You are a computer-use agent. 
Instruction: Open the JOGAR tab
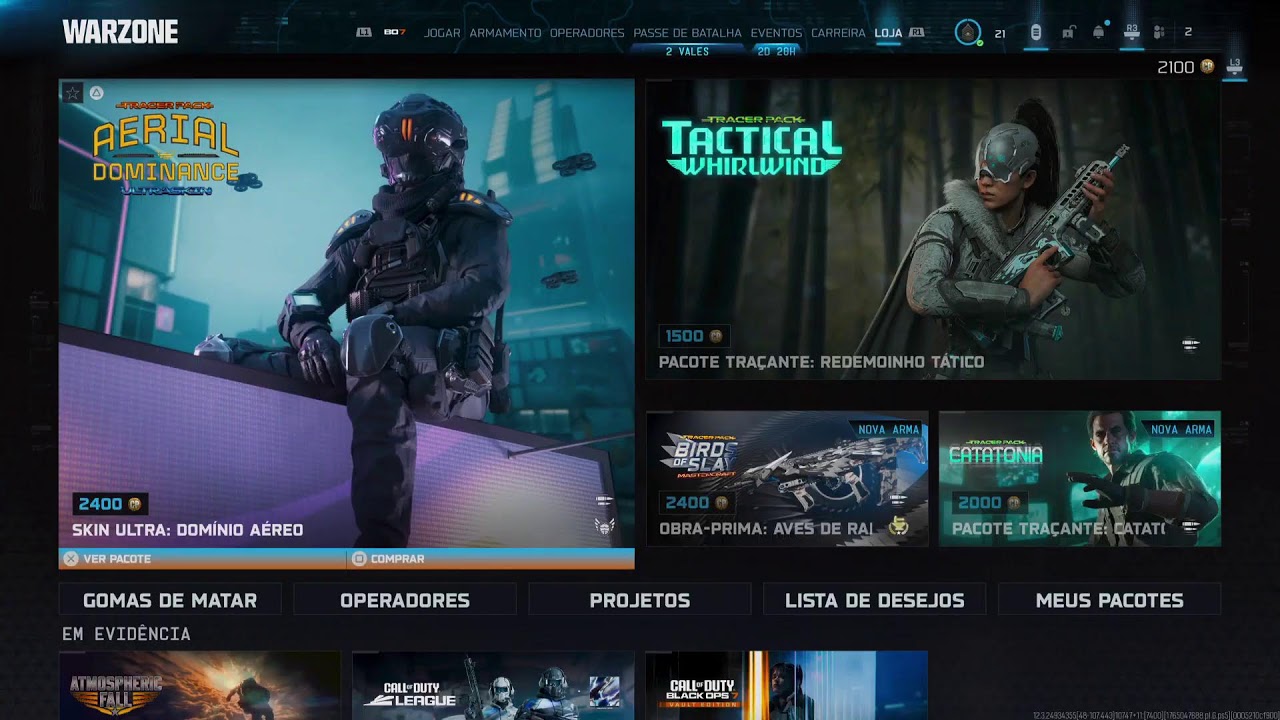pos(442,33)
